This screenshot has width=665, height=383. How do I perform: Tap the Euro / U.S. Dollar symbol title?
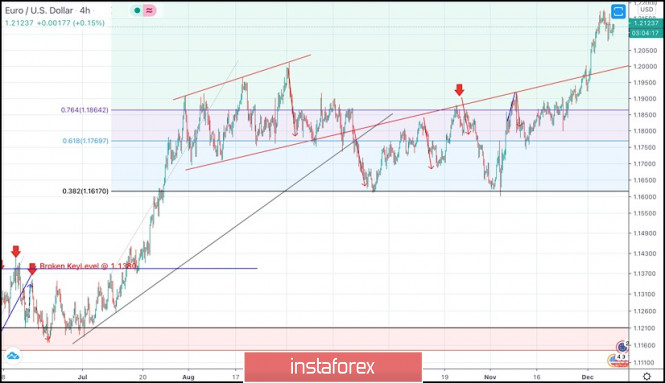(x=39, y=10)
